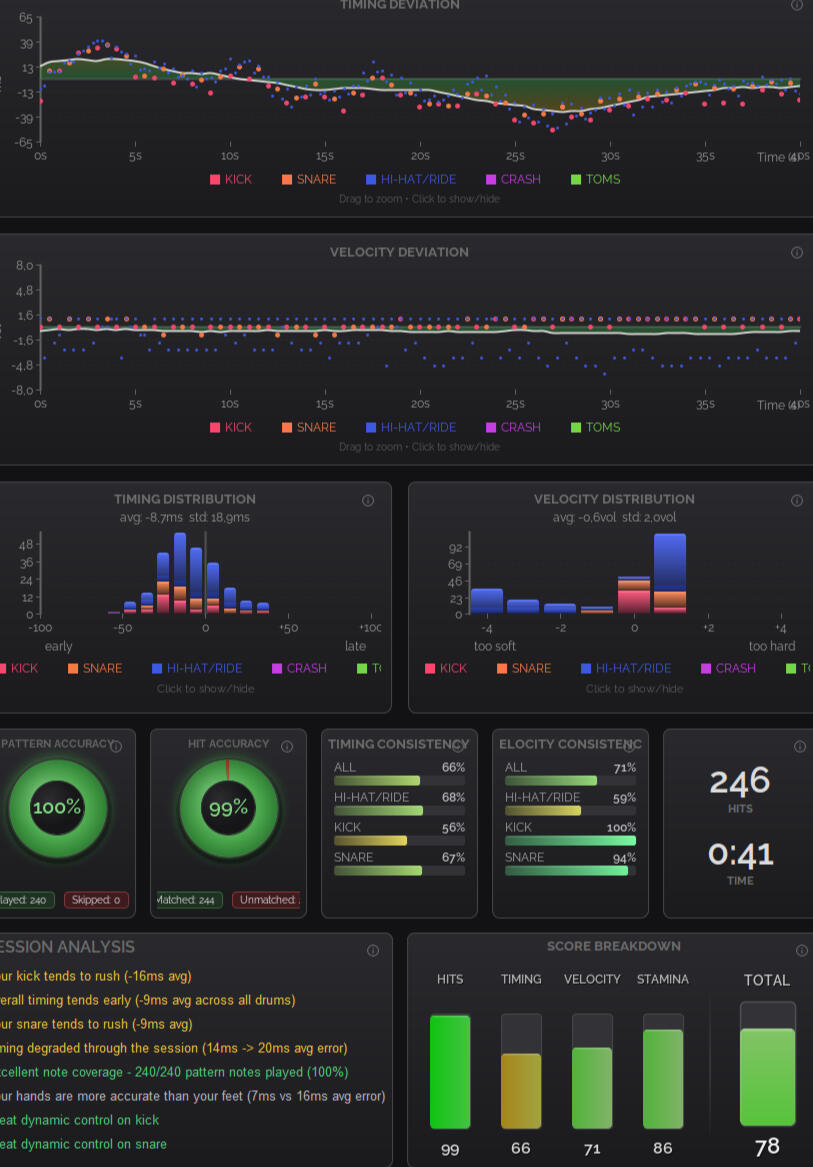Show Hit Accuracy info tooltip icon
Viewport: 813px width, 1167px height.
(x=287, y=746)
